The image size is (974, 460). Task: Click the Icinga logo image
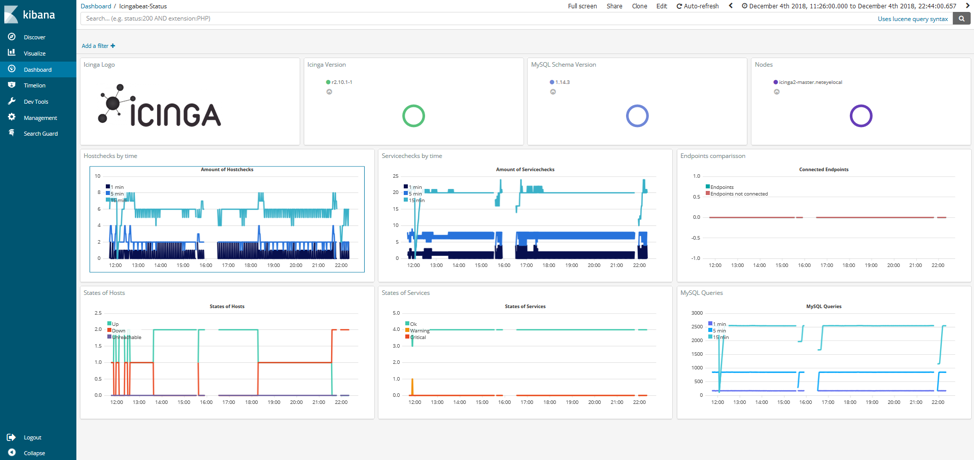160,106
